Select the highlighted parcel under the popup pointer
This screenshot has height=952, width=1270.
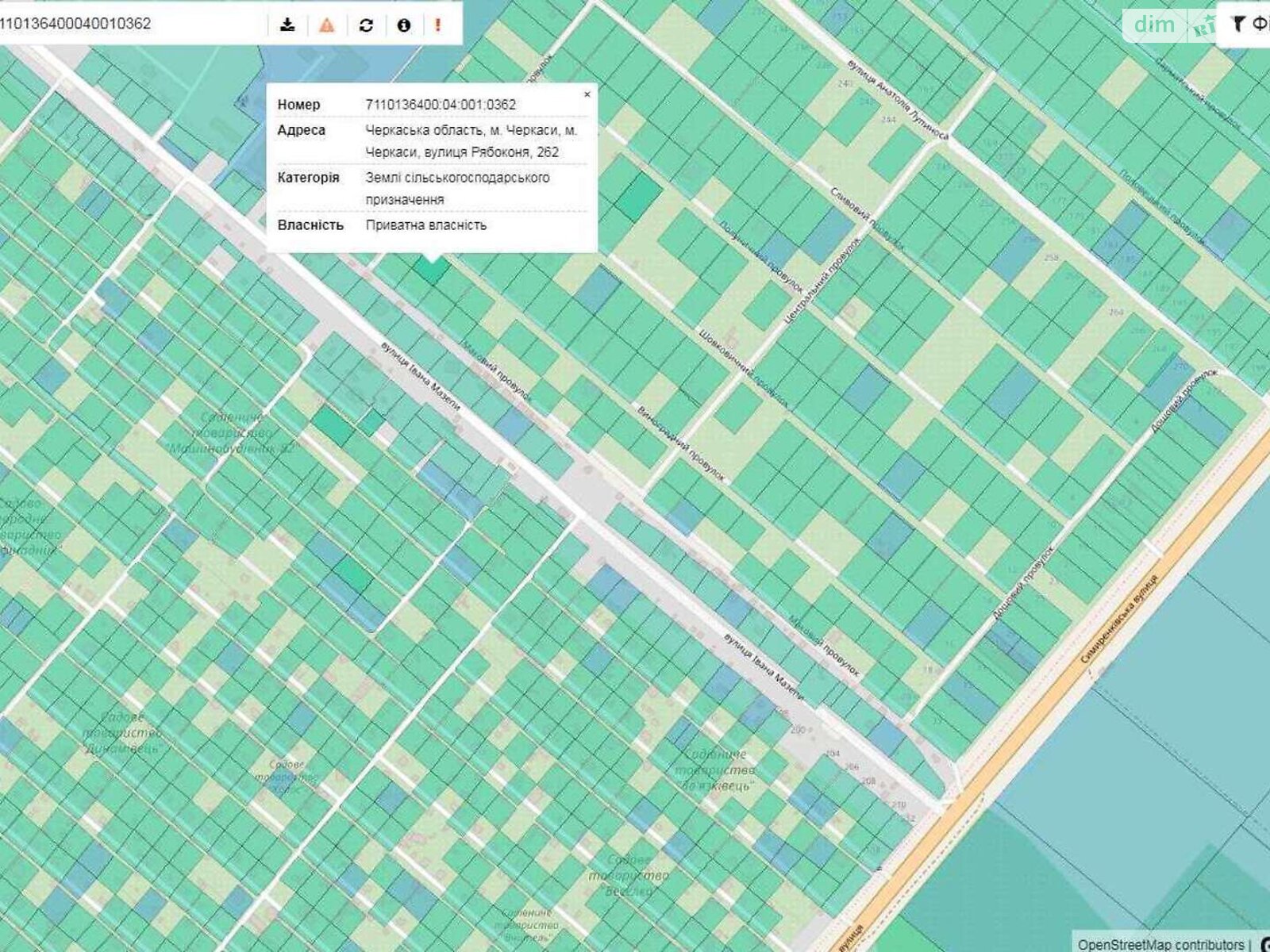point(431,270)
